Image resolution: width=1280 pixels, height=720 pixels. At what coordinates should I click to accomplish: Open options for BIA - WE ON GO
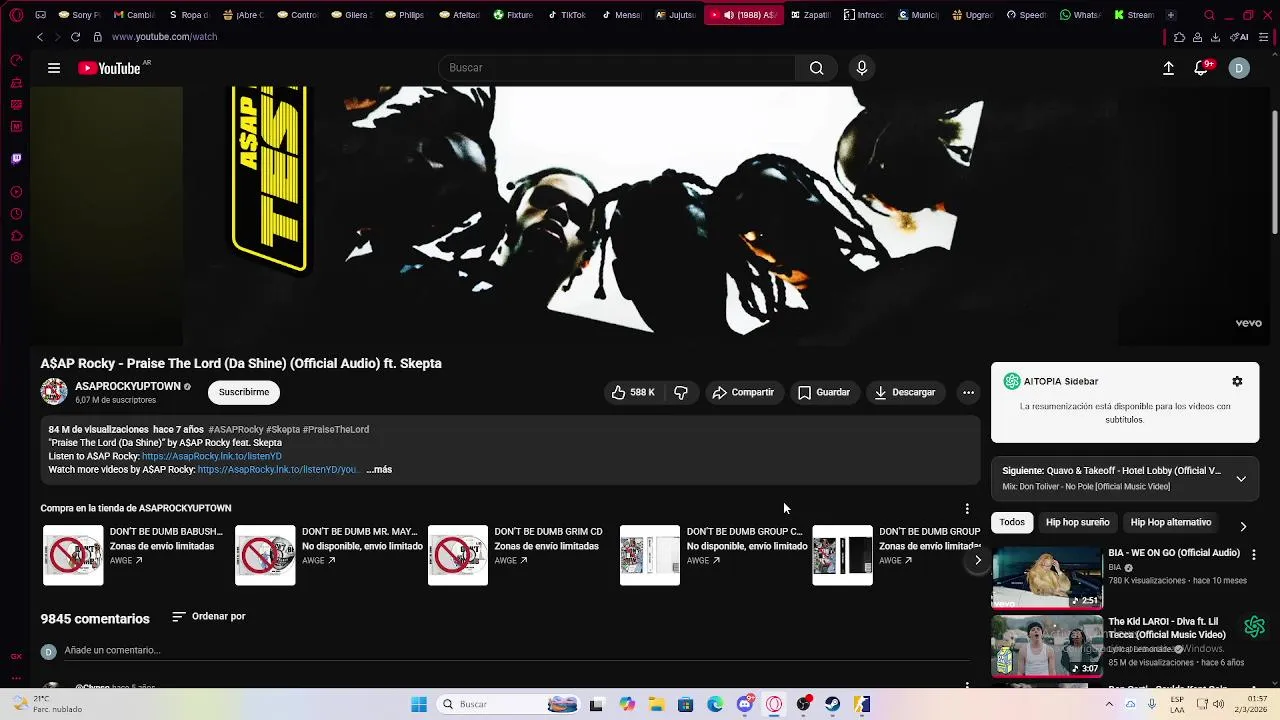pos(1254,554)
